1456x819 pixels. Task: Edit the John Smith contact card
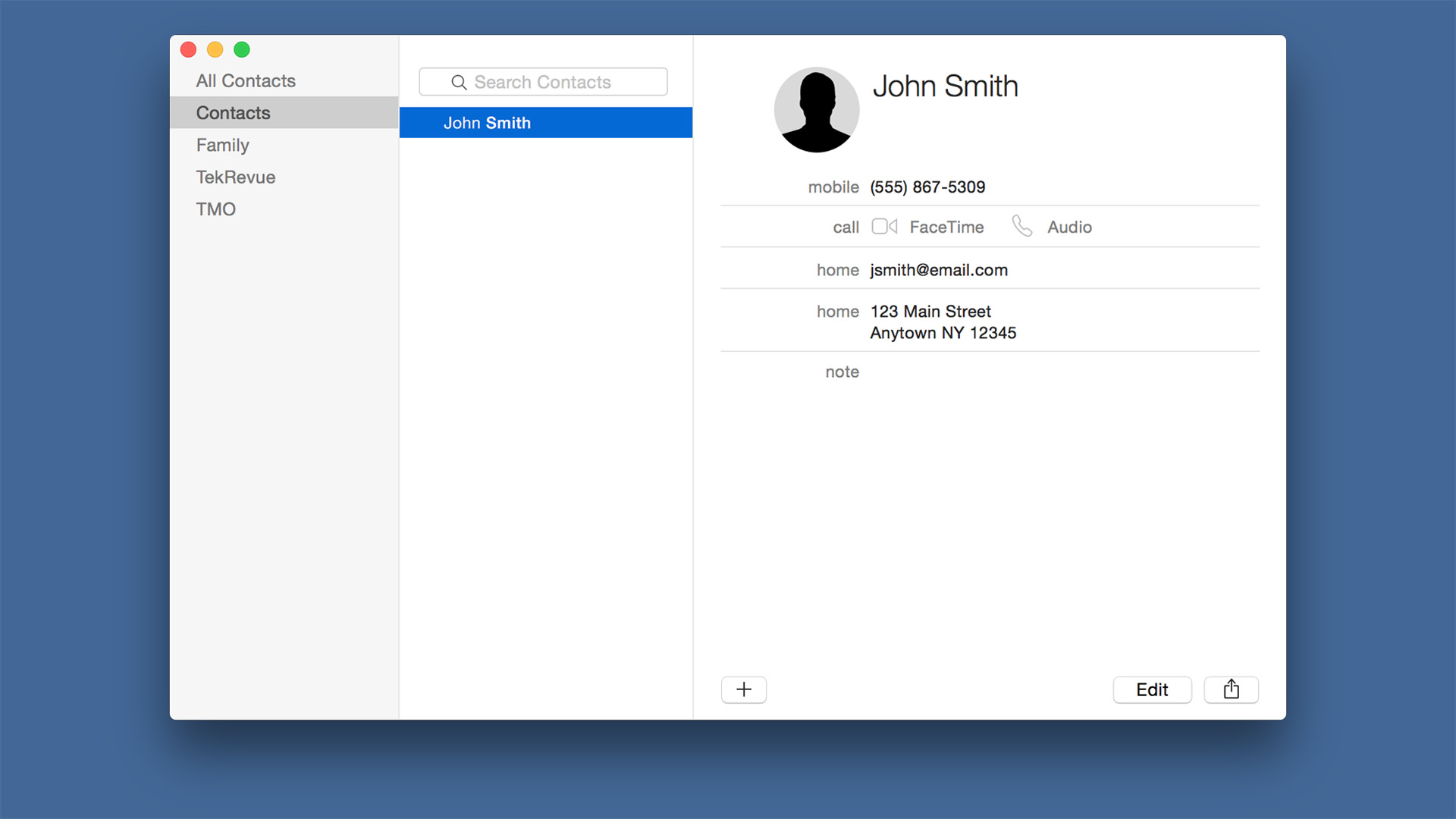click(1152, 689)
